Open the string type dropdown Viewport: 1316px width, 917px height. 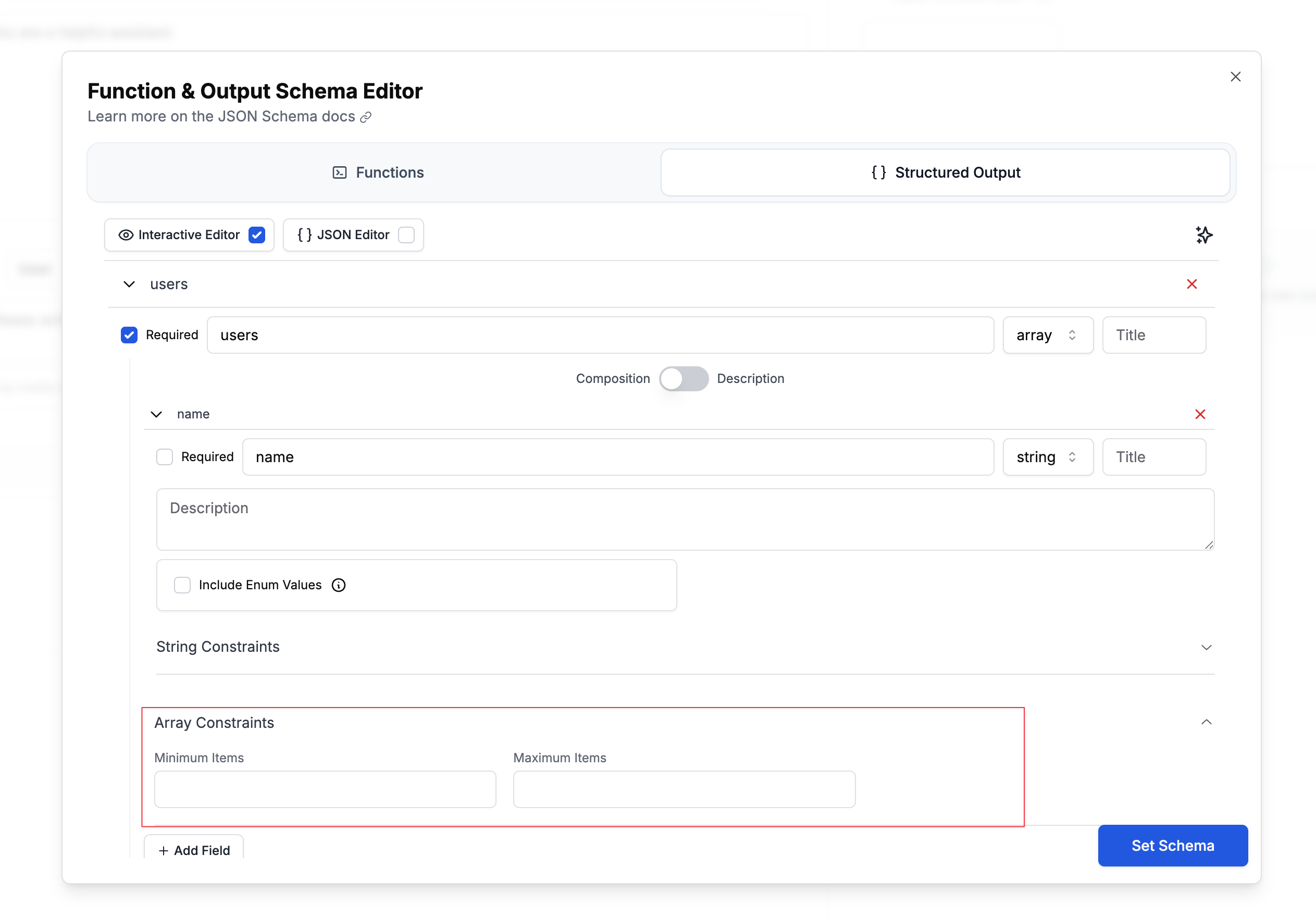(1047, 457)
